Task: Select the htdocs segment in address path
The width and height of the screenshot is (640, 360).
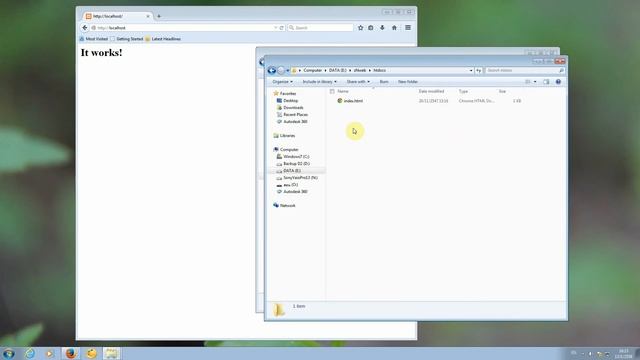Action: pos(380,70)
